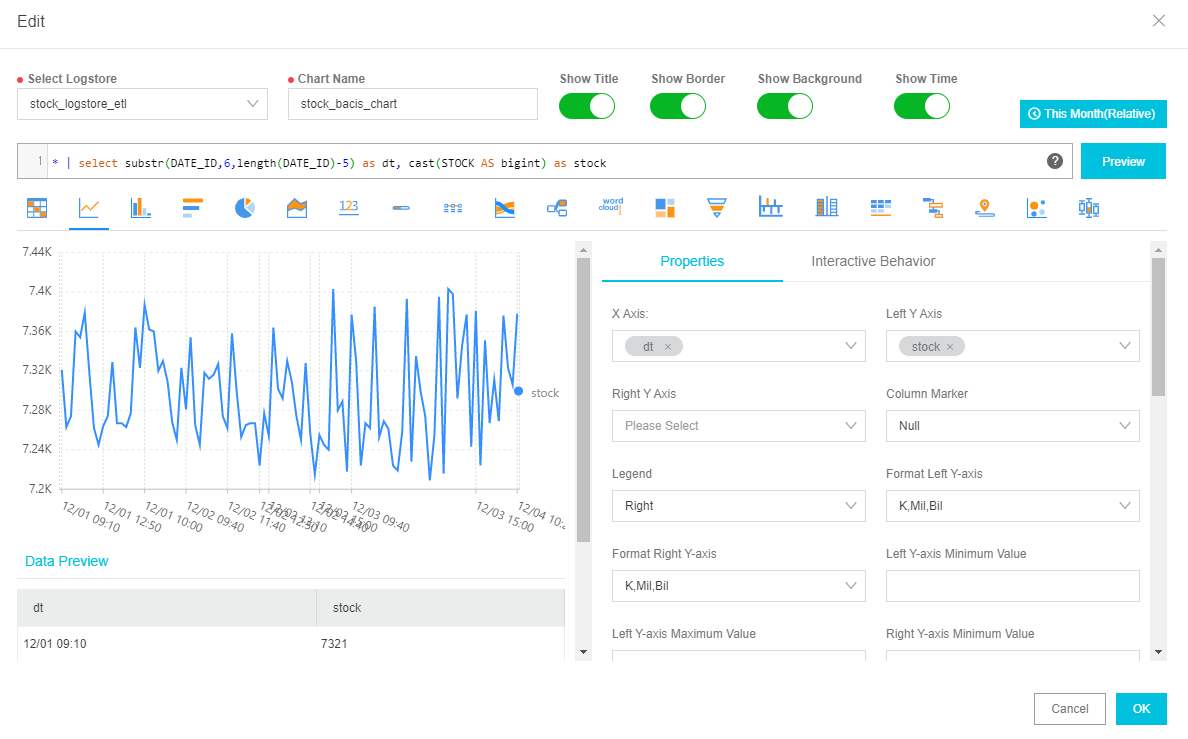This screenshot has height=739, width=1188.
Task: Click the Cancel button
Action: 1069,709
